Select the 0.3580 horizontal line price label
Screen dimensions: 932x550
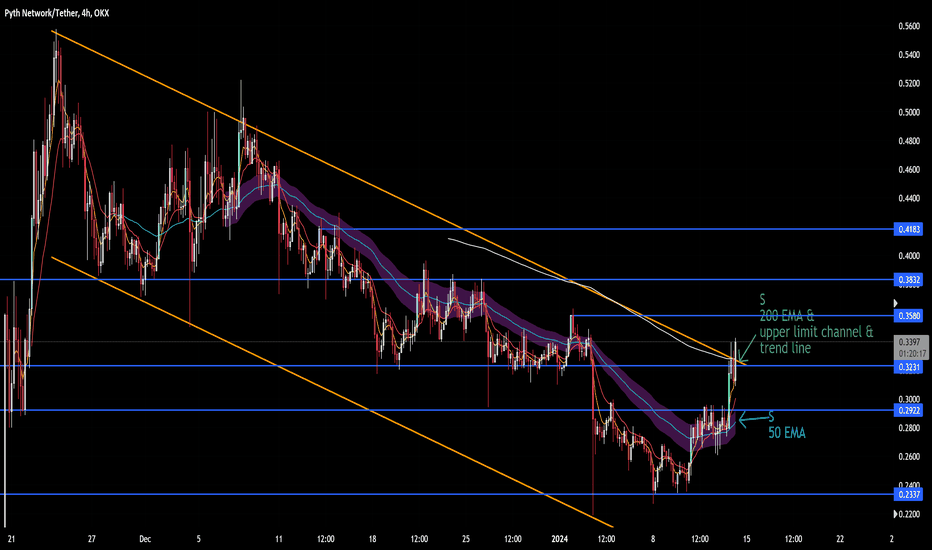(908, 316)
